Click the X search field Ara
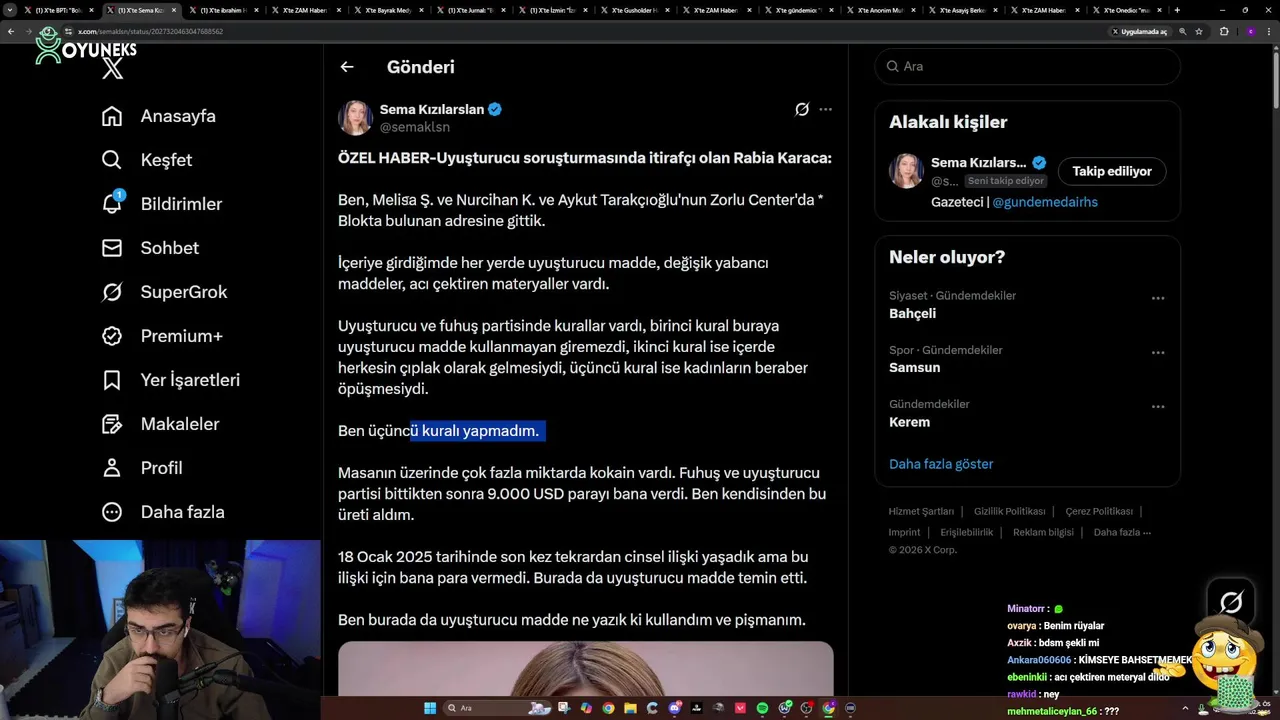Viewport: 1280px width, 720px height. 1027,66
